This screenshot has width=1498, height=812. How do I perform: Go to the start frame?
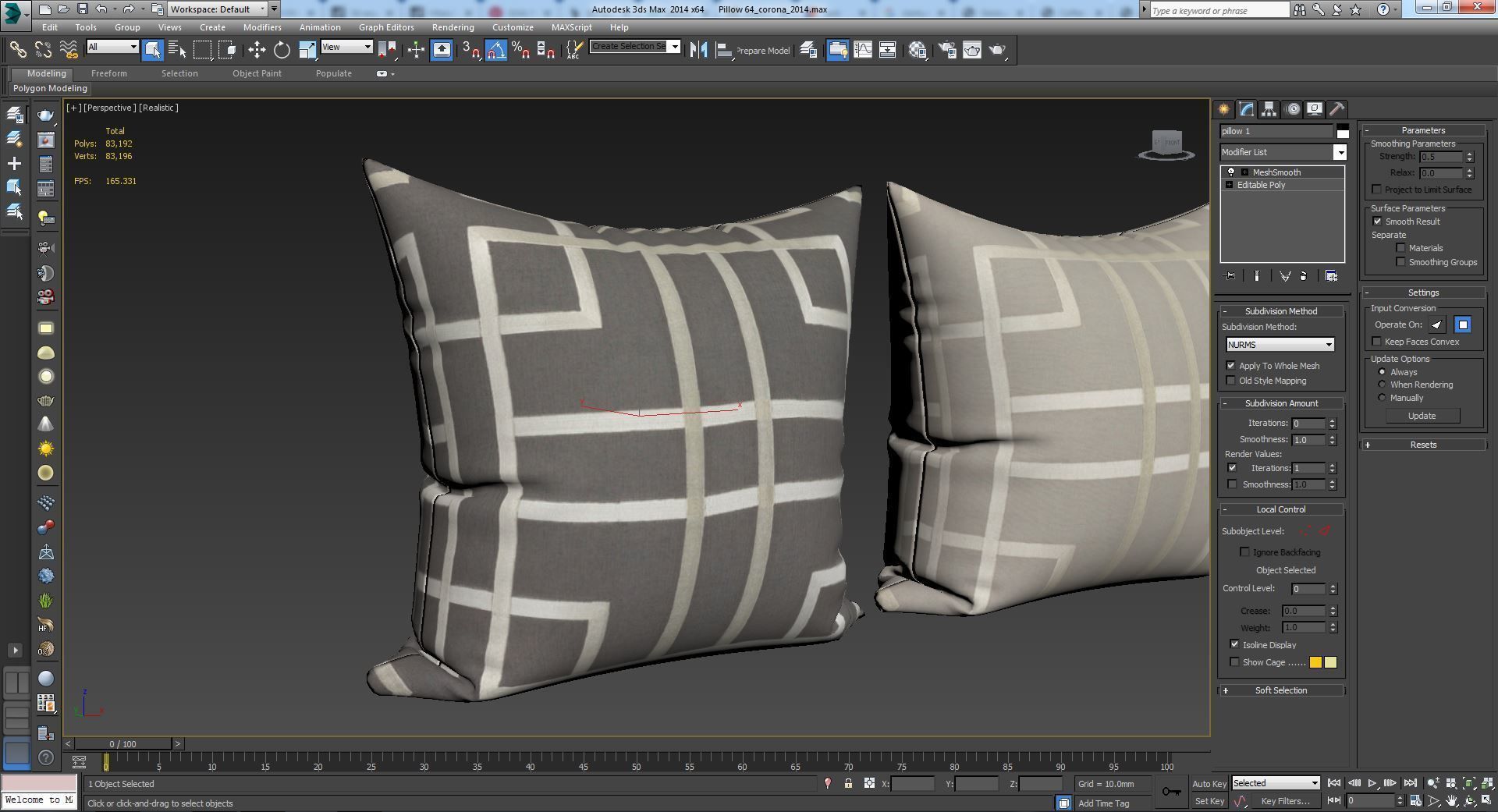(x=1334, y=783)
